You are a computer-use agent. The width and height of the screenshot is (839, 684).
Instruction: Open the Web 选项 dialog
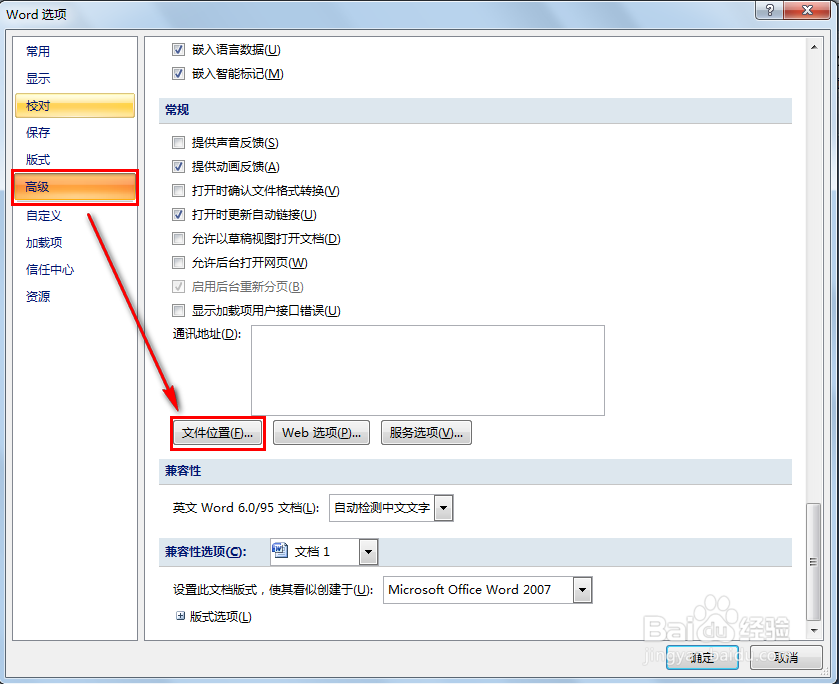click(x=321, y=433)
